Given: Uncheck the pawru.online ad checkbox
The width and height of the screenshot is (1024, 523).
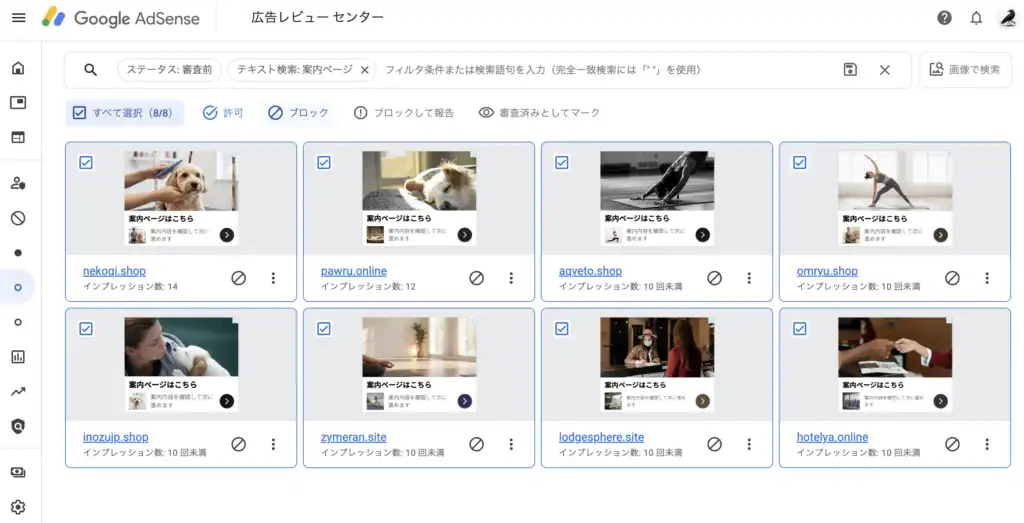Looking at the screenshot, I should pyautogui.click(x=324, y=162).
